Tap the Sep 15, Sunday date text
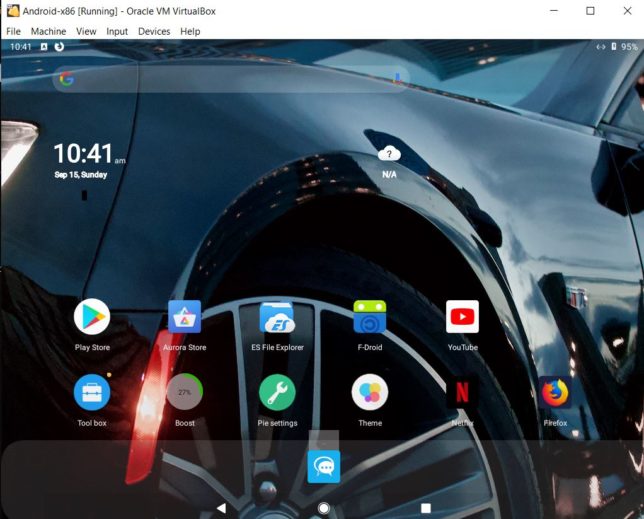Screen dimensions: 644x519 click(x=81, y=175)
